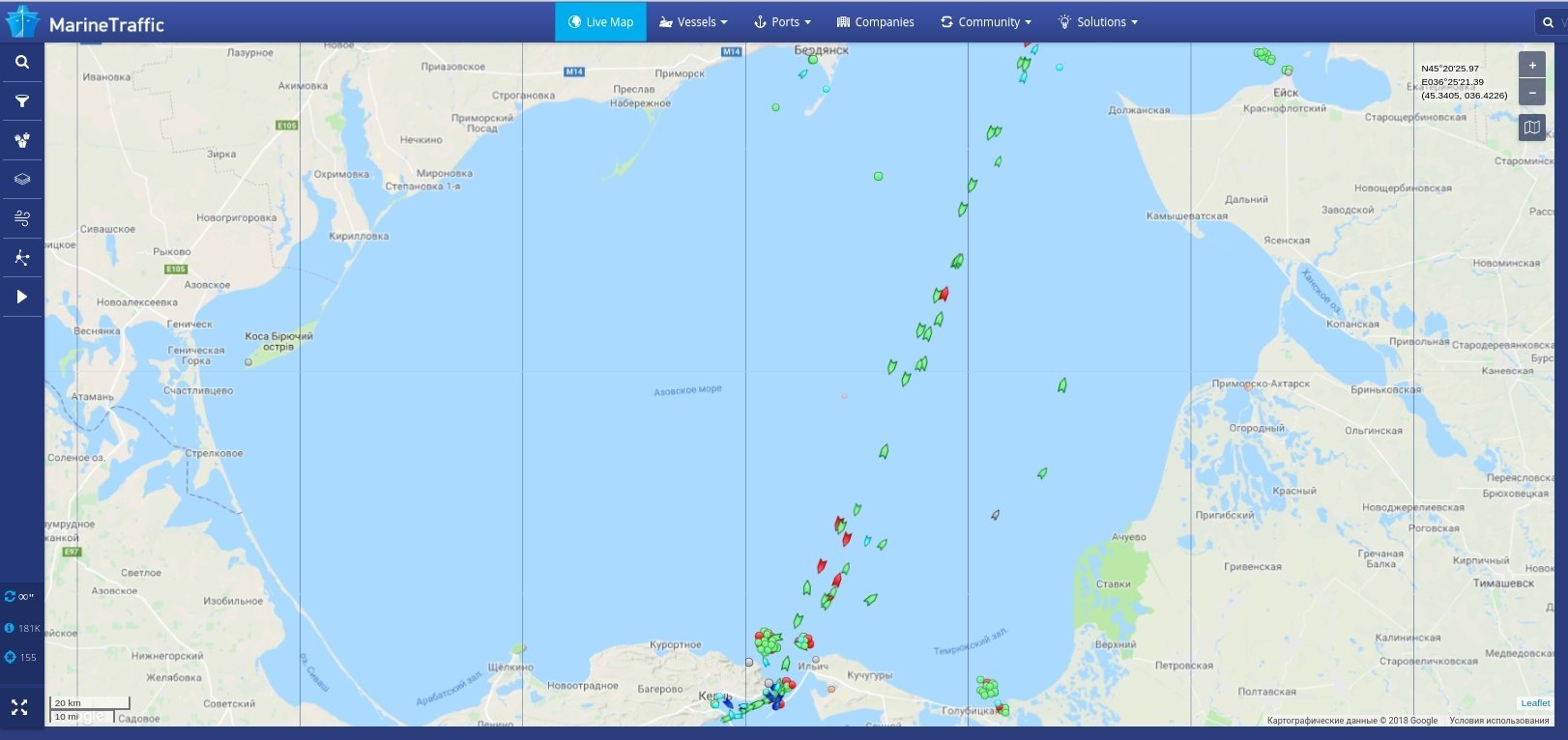Expand the Community dropdown menu

click(x=986, y=22)
